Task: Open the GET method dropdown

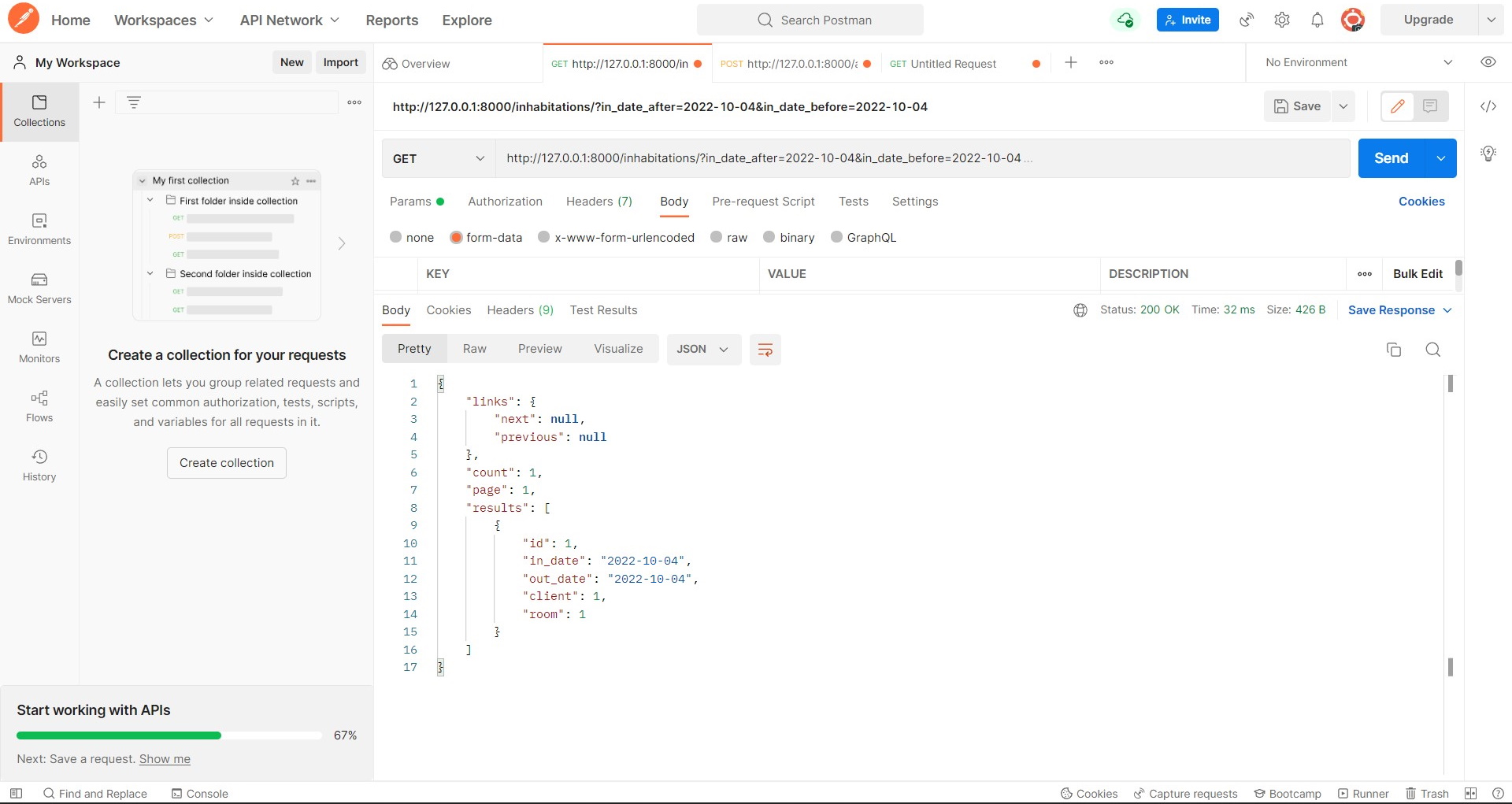Action: pos(438,158)
